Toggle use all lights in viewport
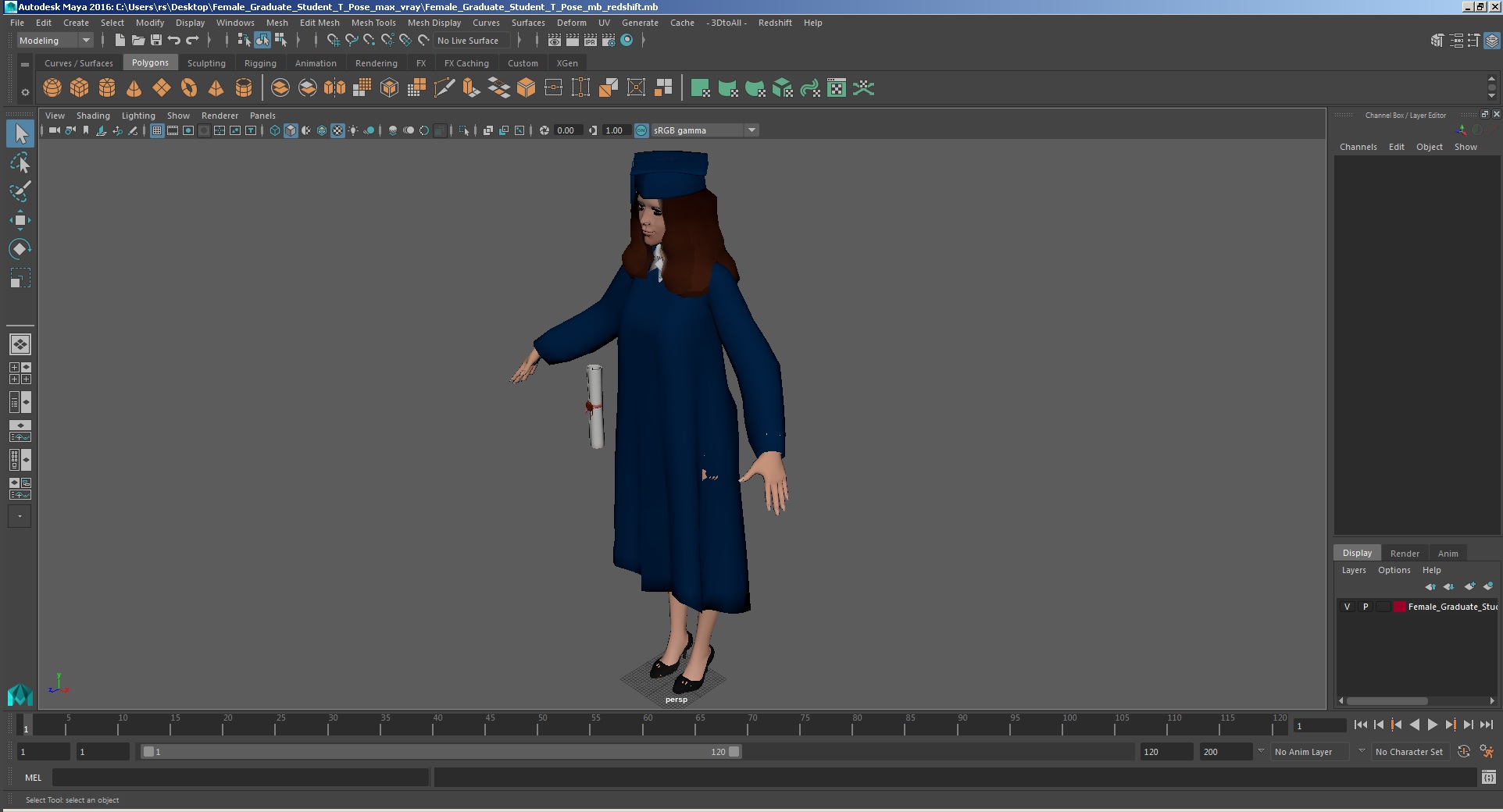Image resolution: width=1503 pixels, height=812 pixels. tap(353, 130)
